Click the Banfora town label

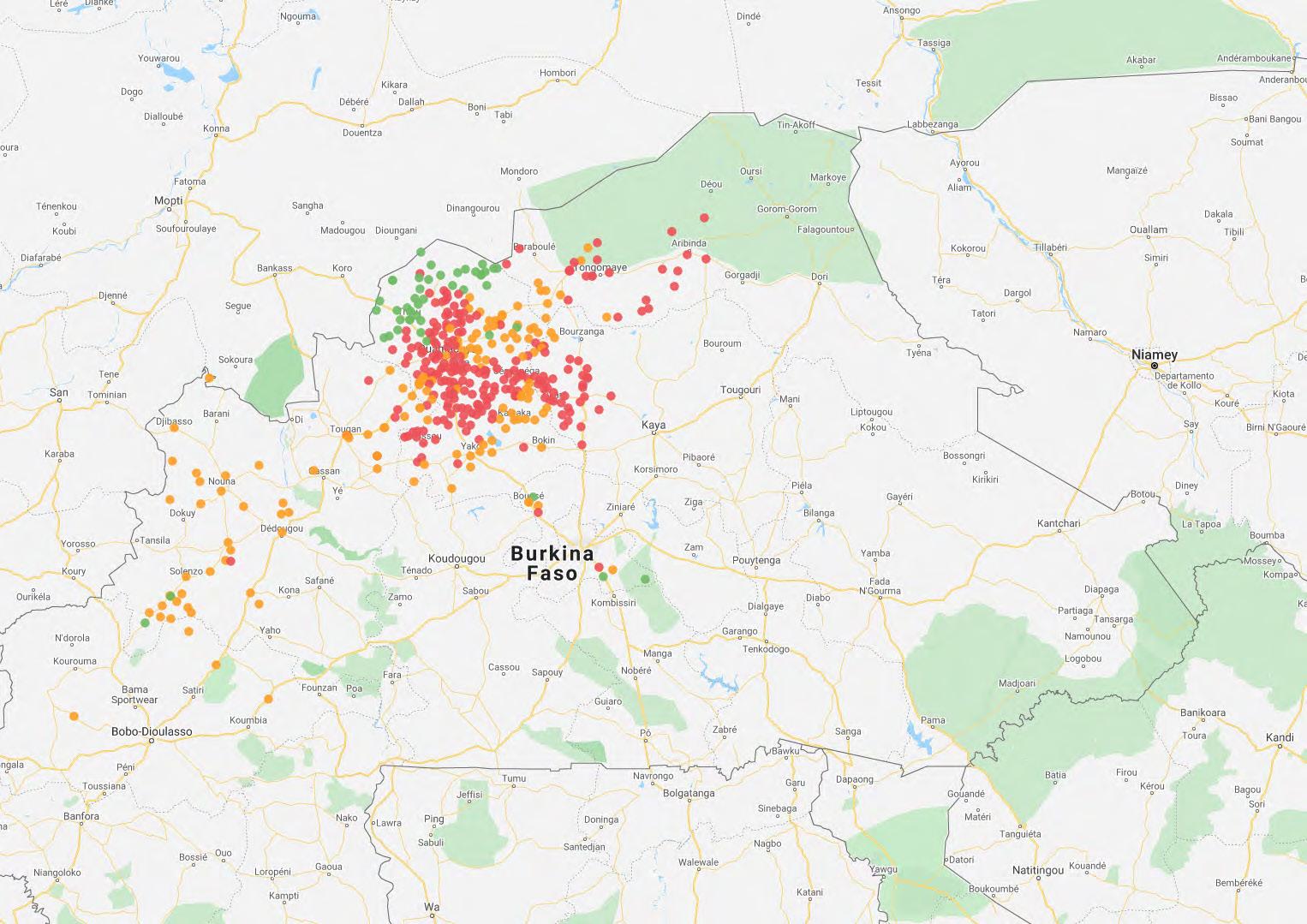[x=81, y=816]
